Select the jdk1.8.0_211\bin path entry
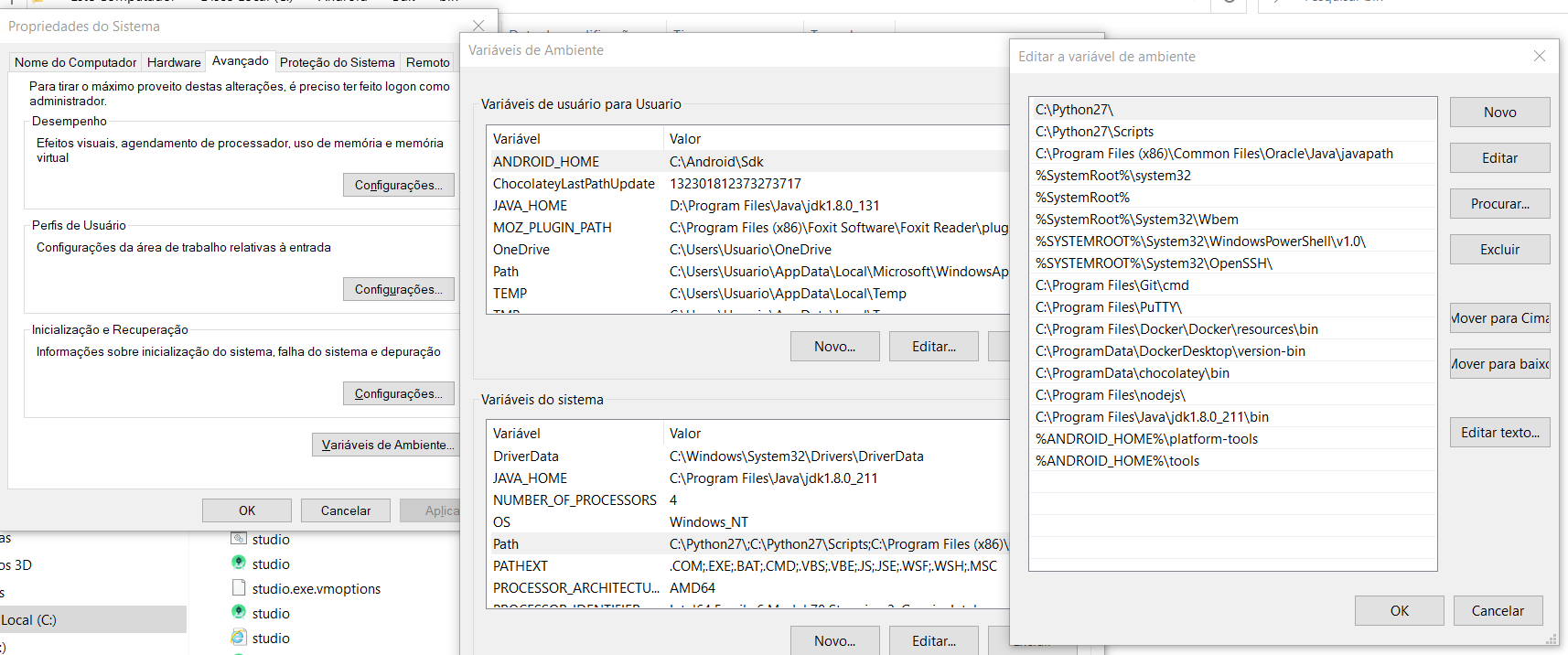 (1232, 417)
